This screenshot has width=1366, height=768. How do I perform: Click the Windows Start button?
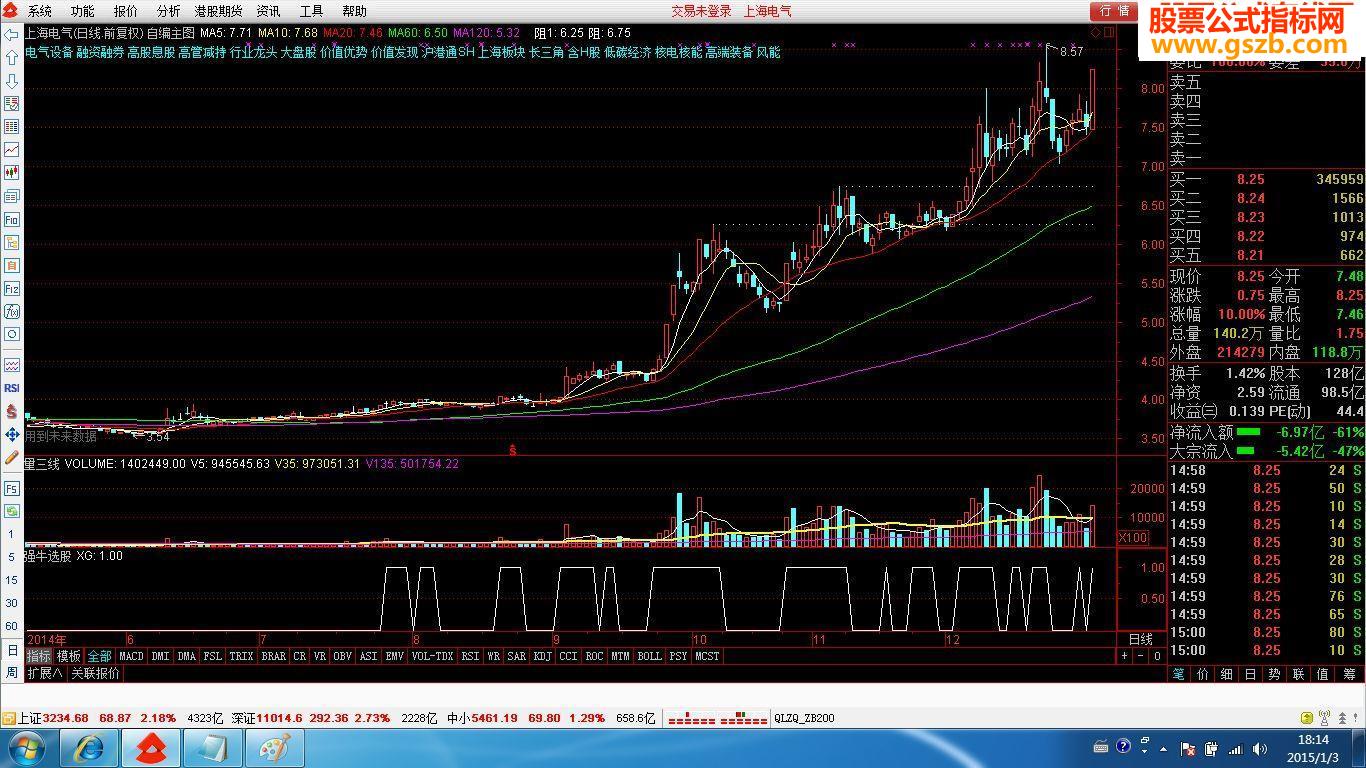[x=26, y=748]
